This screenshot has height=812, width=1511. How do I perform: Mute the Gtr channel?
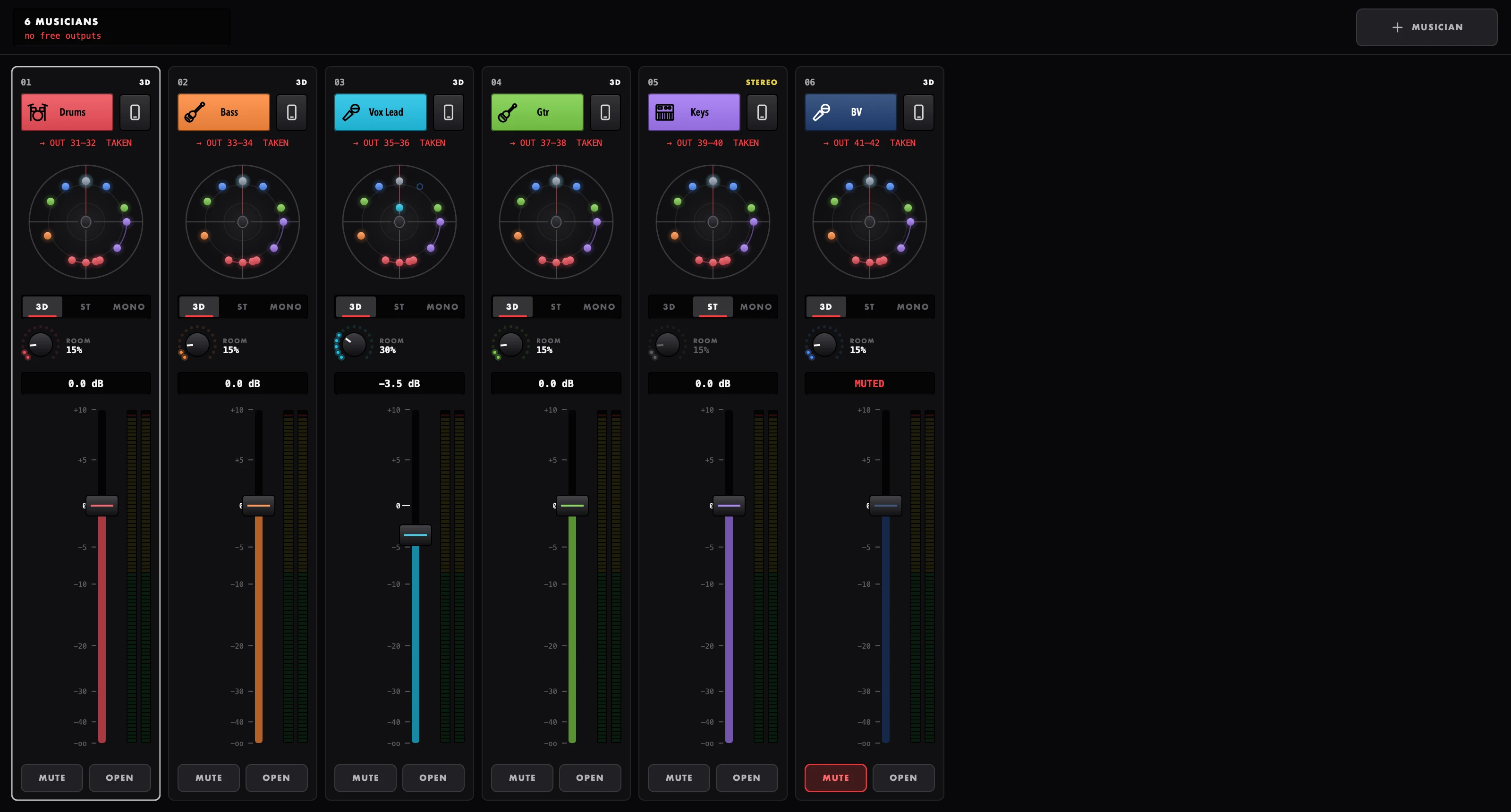(522, 778)
